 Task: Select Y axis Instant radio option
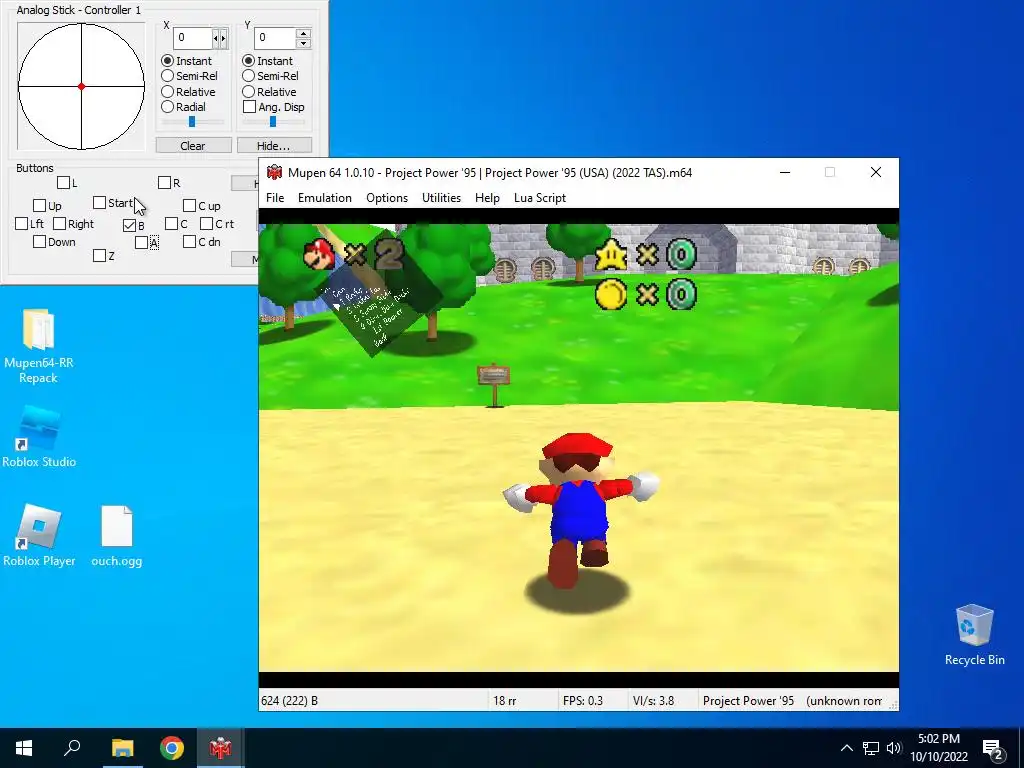tap(248, 61)
